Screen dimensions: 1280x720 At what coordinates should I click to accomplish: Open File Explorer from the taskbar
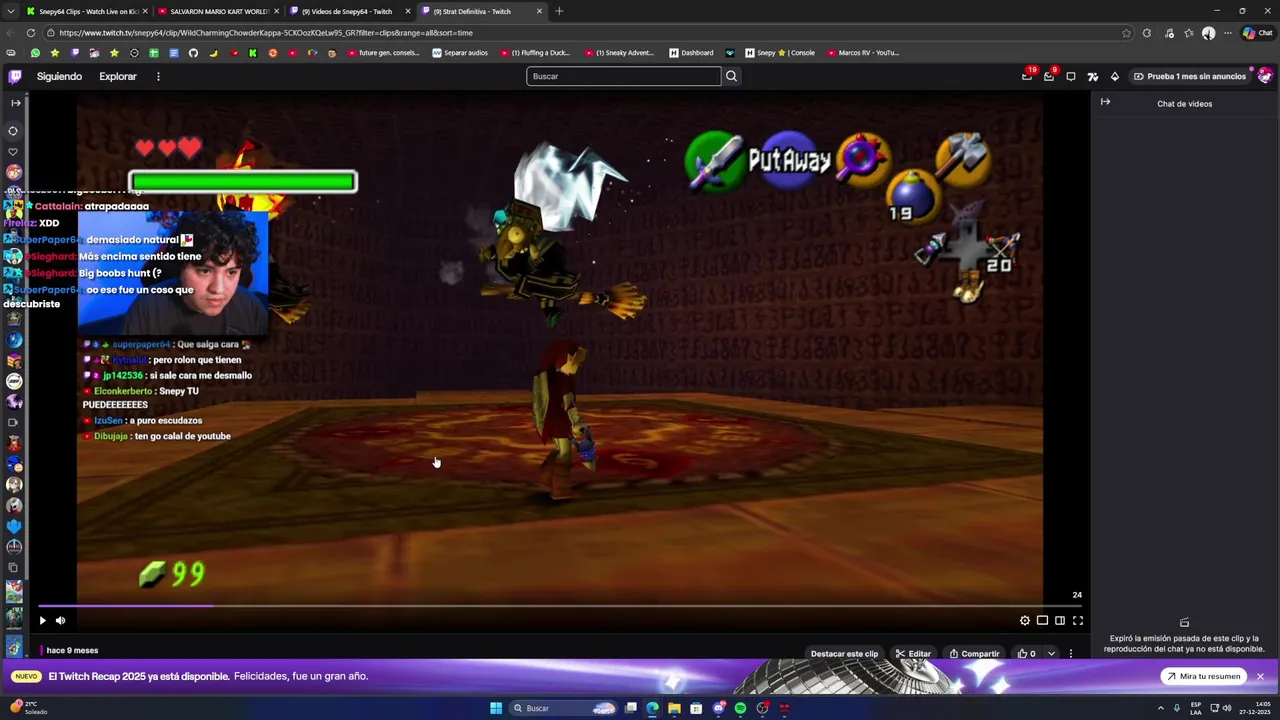pyautogui.click(x=674, y=708)
